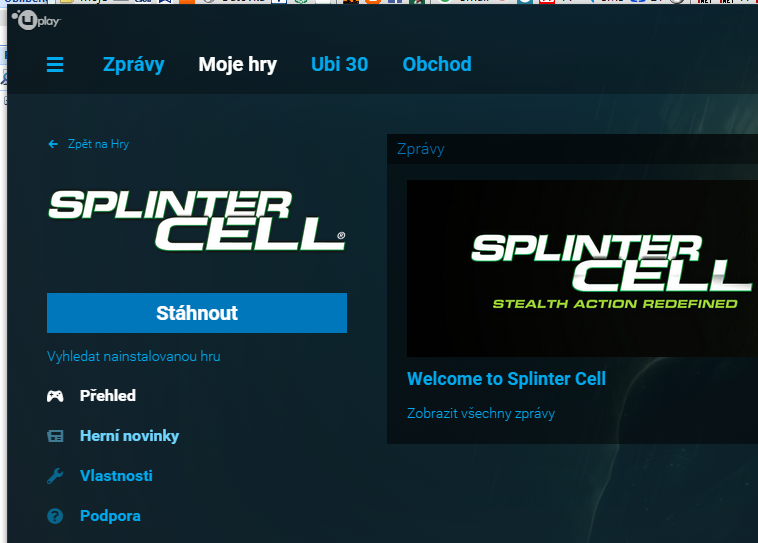Click the wrench icon beside Vlastnosti
This screenshot has width=758, height=543.
pyautogui.click(x=55, y=476)
